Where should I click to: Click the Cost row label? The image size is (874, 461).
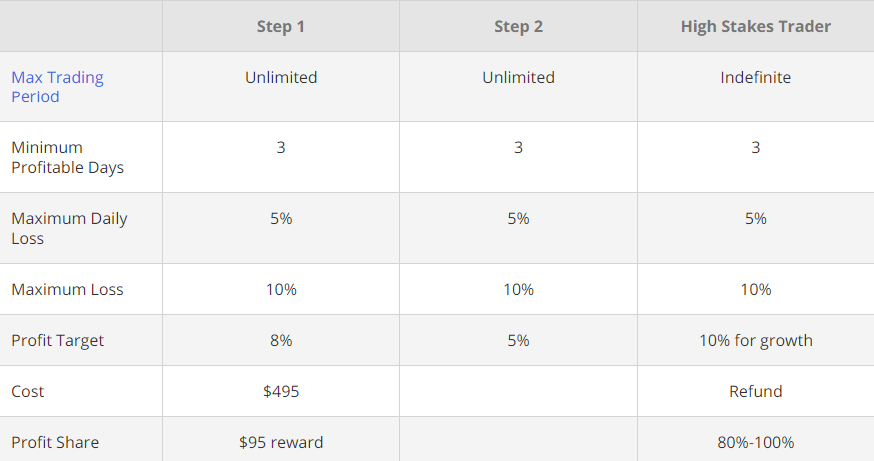[28, 392]
